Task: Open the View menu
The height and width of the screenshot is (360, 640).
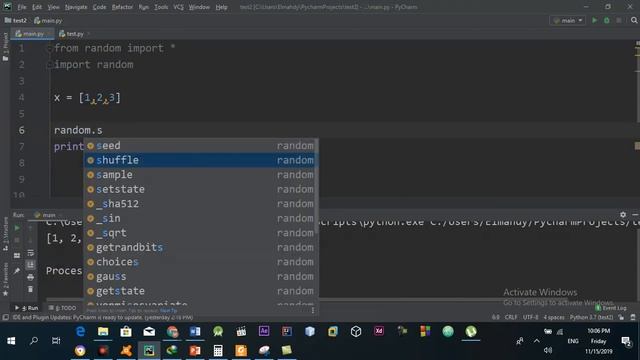Action: tap(53, 7)
